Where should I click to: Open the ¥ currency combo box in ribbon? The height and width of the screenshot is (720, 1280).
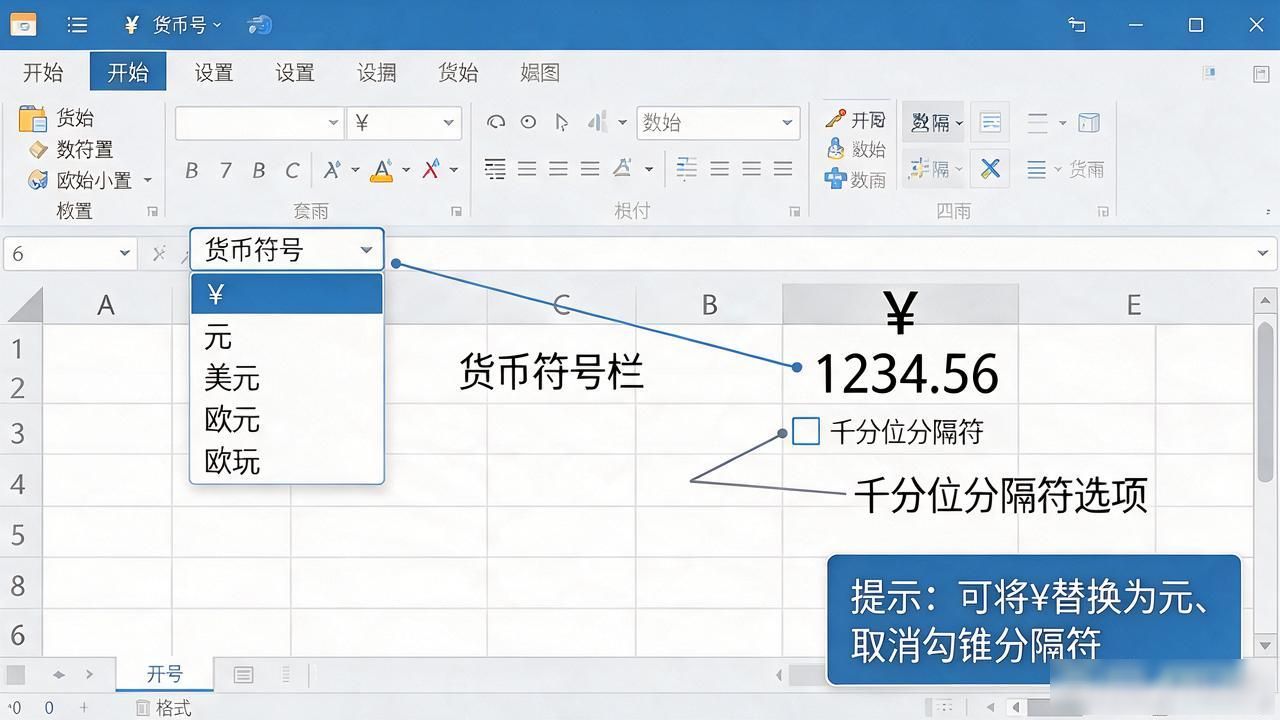404,122
